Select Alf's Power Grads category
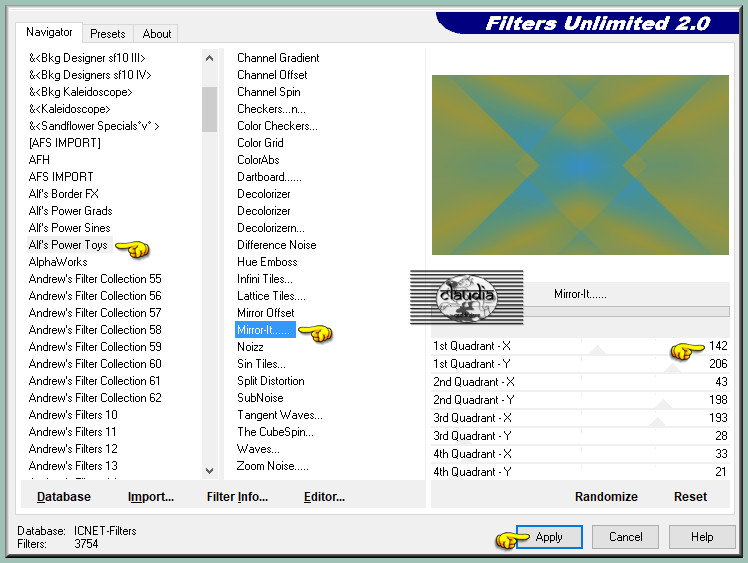The image size is (748, 563). [x=71, y=211]
